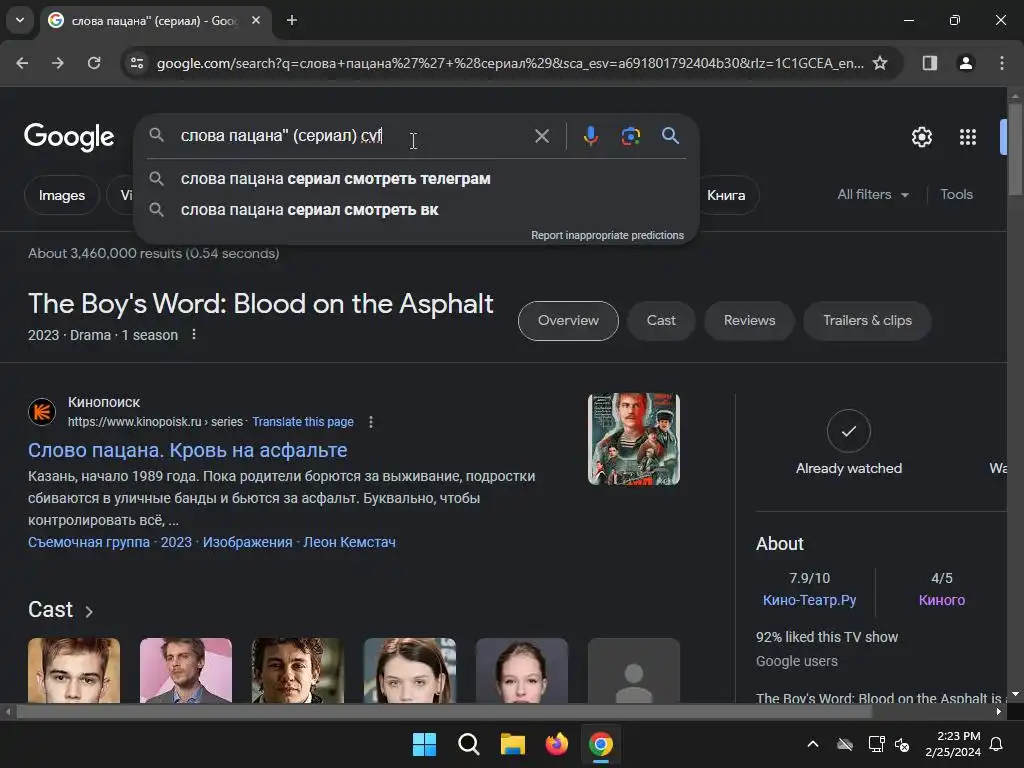The width and height of the screenshot is (1024, 768).
Task: Open Windows taskbar Search
Action: click(468, 744)
